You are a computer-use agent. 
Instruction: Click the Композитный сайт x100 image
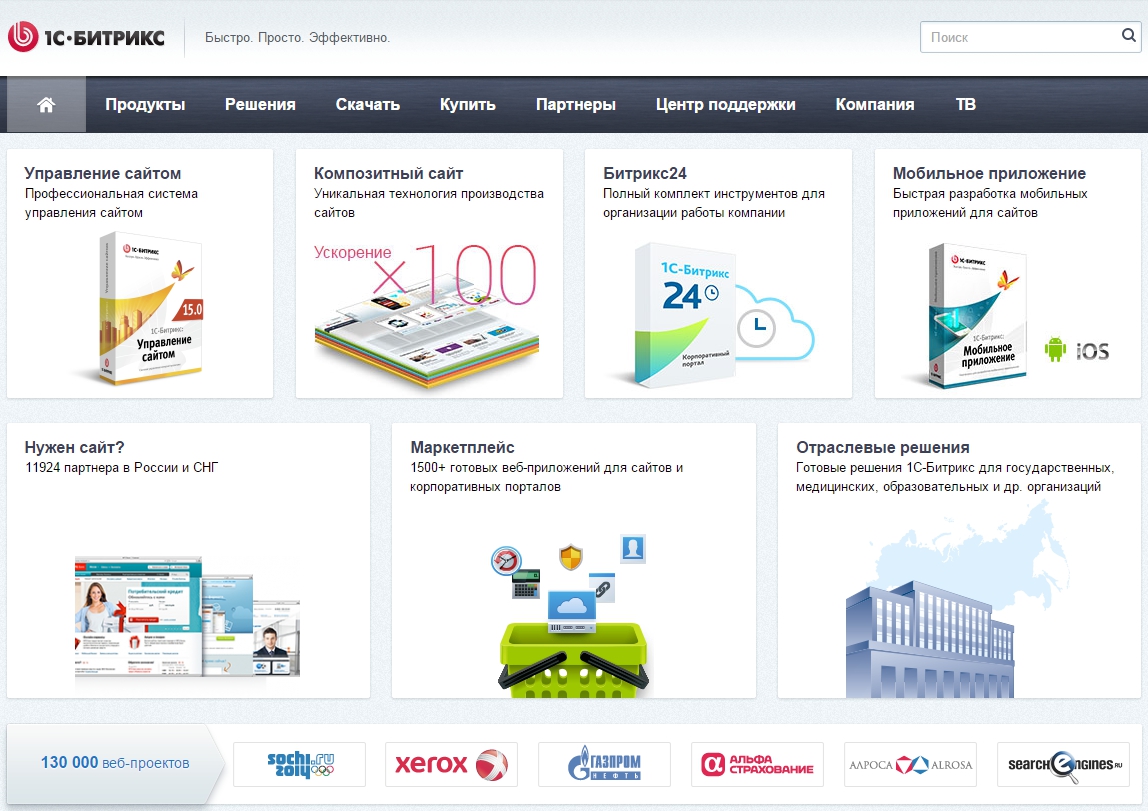(428, 310)
